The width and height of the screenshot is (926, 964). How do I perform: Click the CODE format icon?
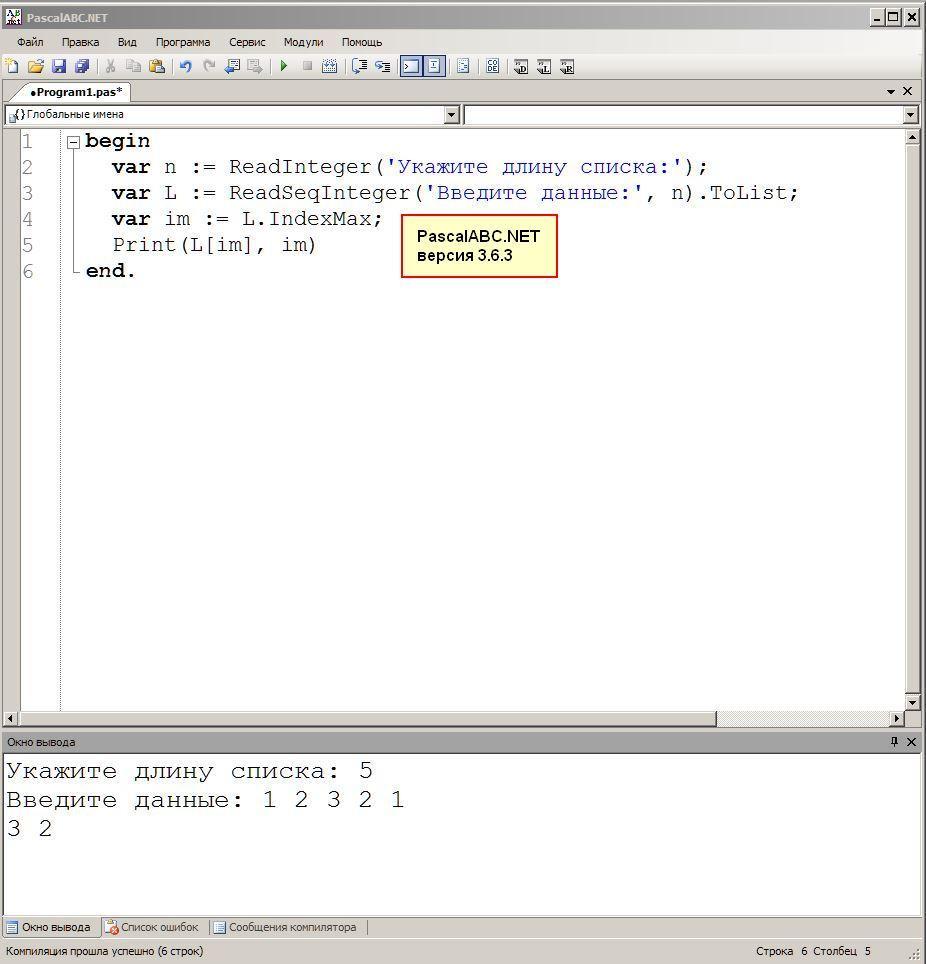tap(493, 66)
